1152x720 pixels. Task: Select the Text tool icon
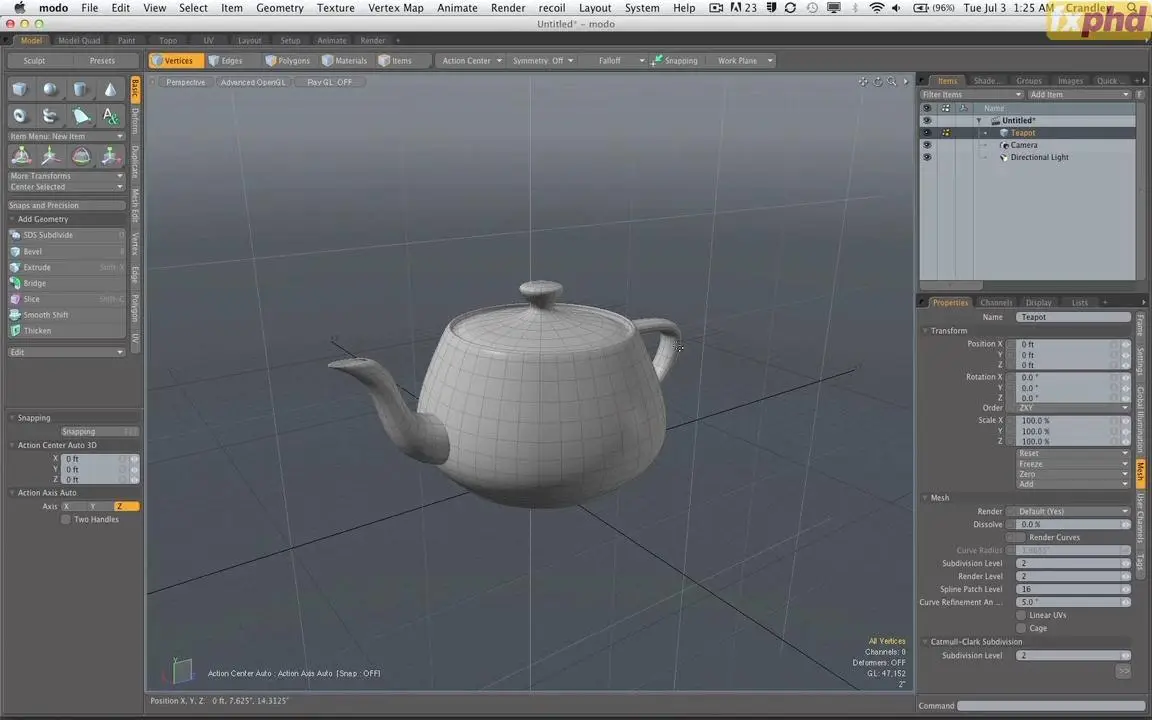point(110,116)
